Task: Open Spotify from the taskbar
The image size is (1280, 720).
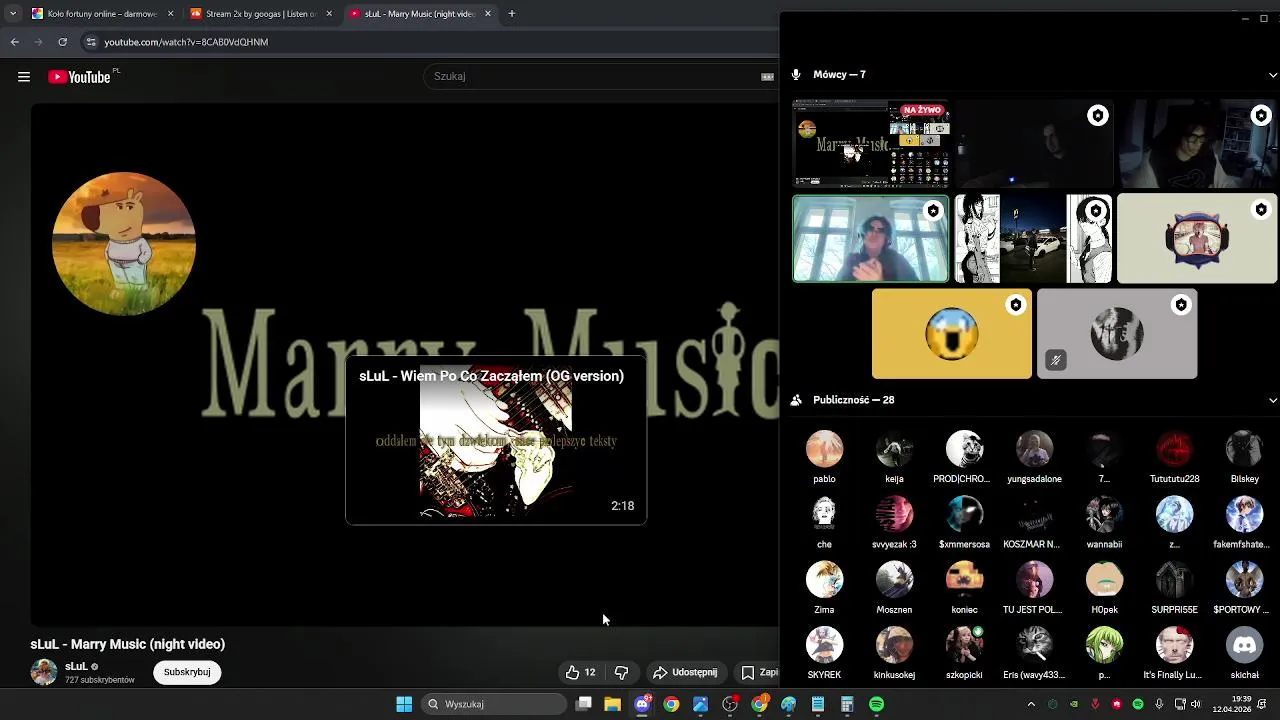Action: (x=876, y=704)
